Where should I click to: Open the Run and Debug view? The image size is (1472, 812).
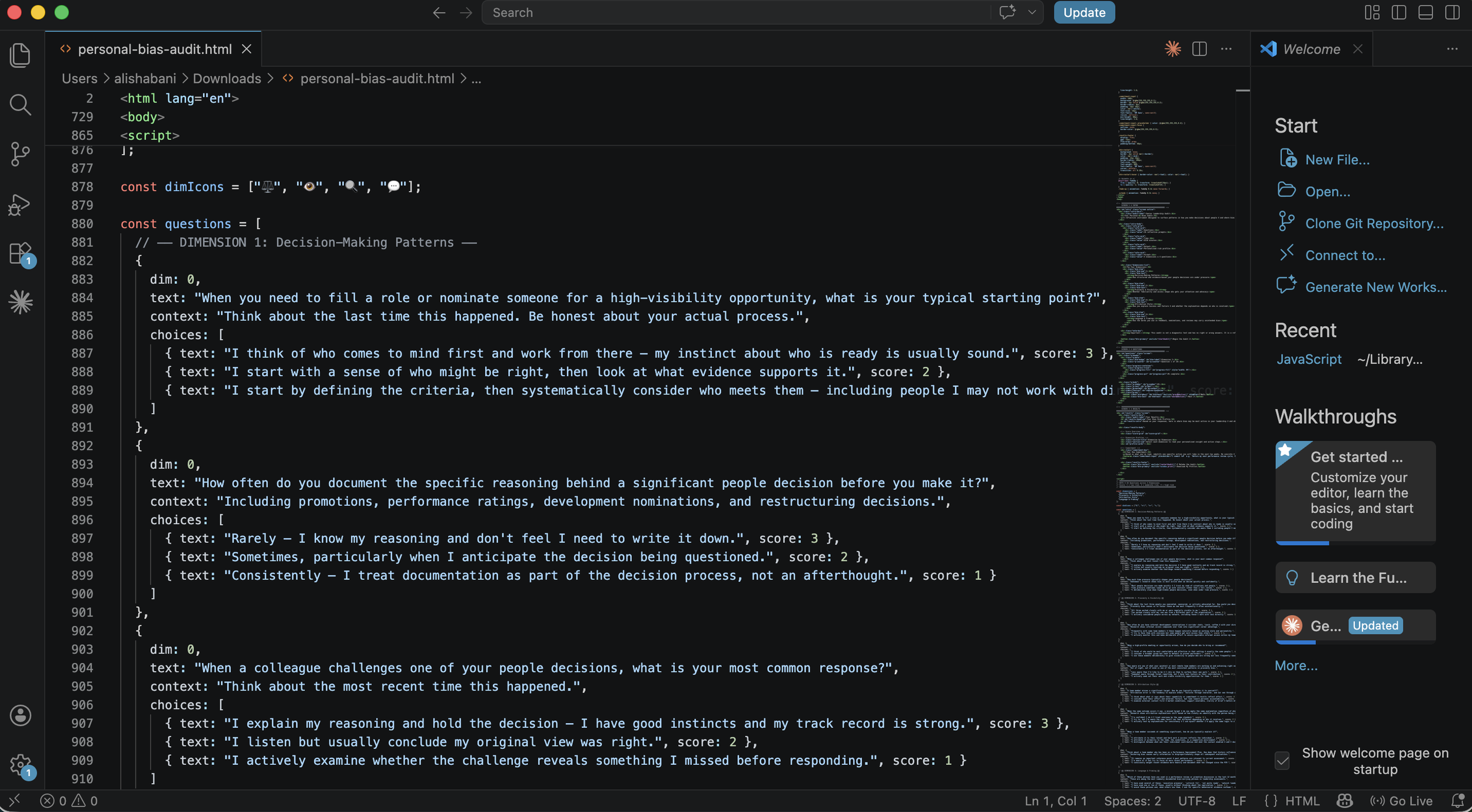(x=21, y=204)
